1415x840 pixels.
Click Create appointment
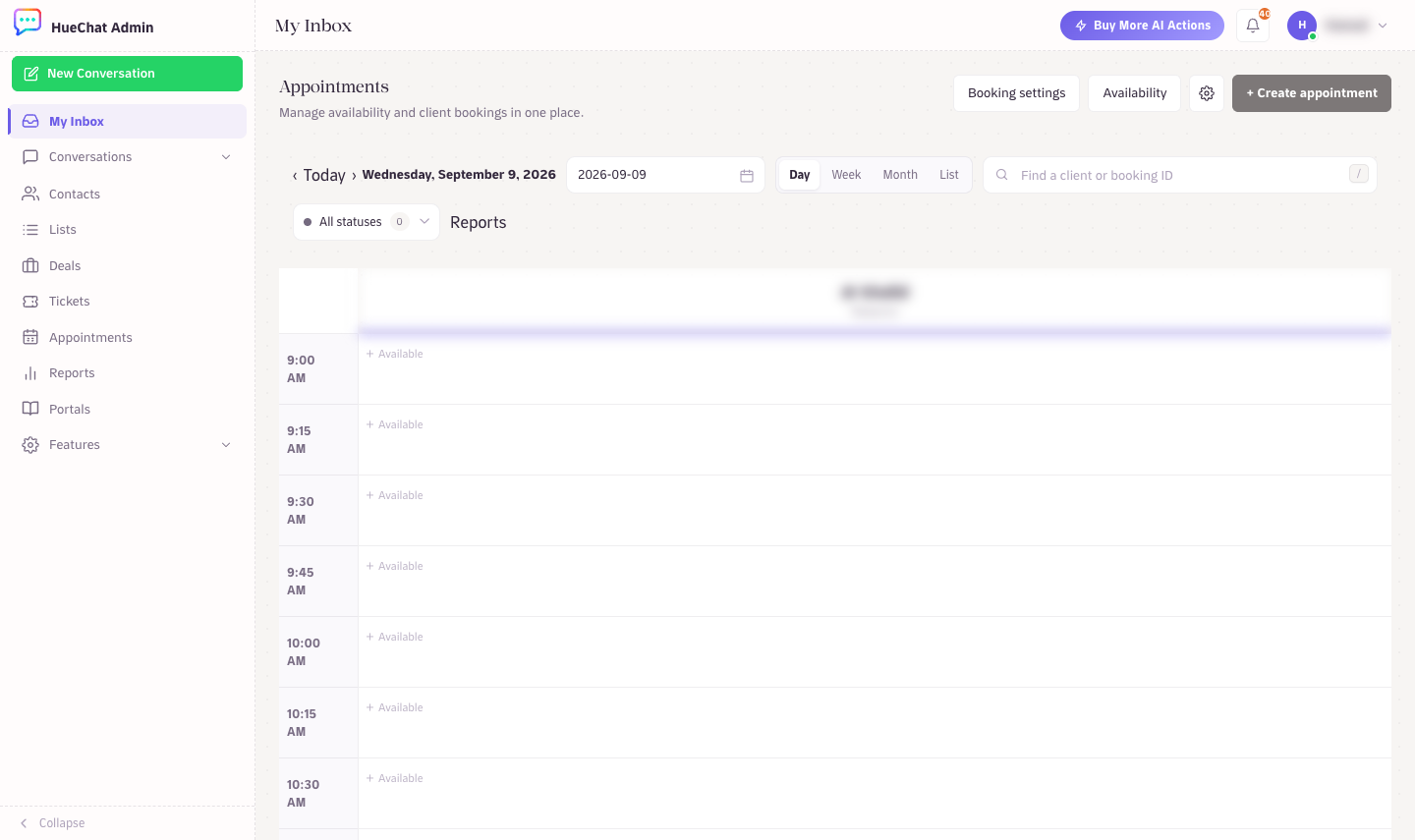1312,93
